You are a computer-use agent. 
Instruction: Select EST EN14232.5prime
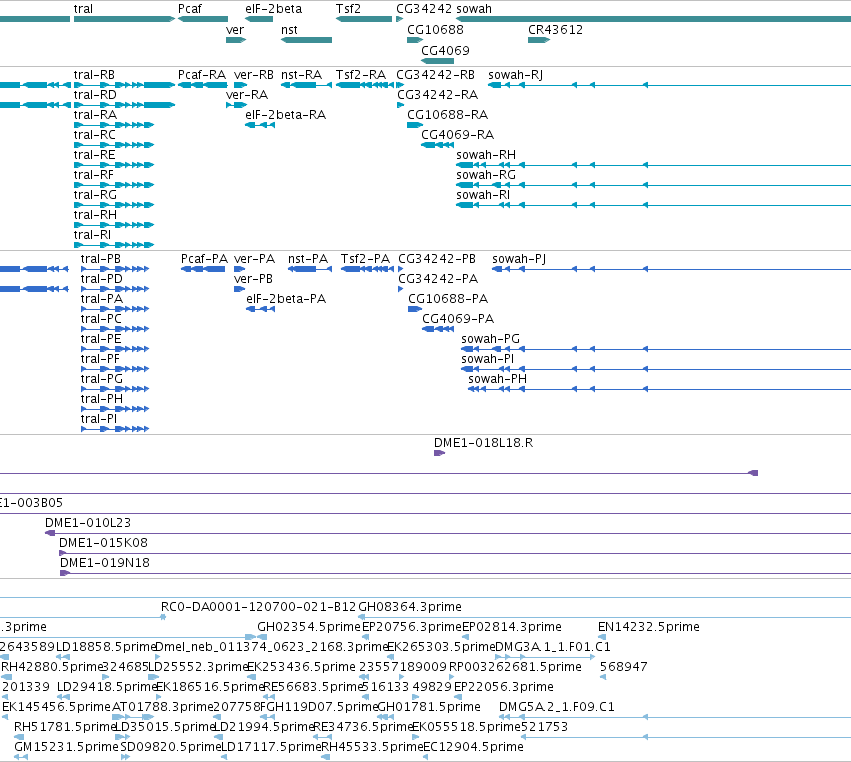pyautogui.click(x=649, y=627)
